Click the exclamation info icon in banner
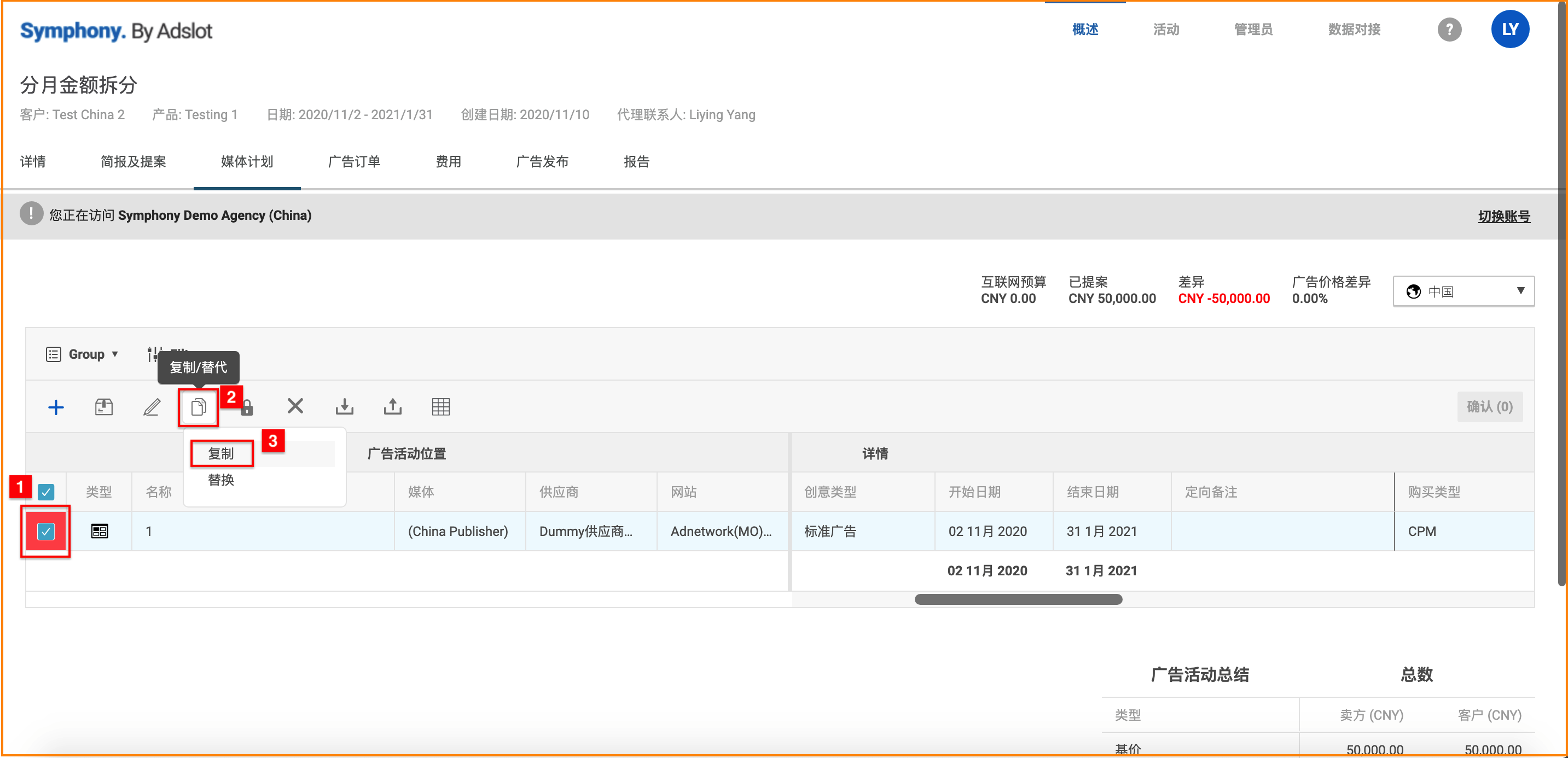The height and width of the screenshot is (758, 1568). pyautogui.click(x=31, y=214)
